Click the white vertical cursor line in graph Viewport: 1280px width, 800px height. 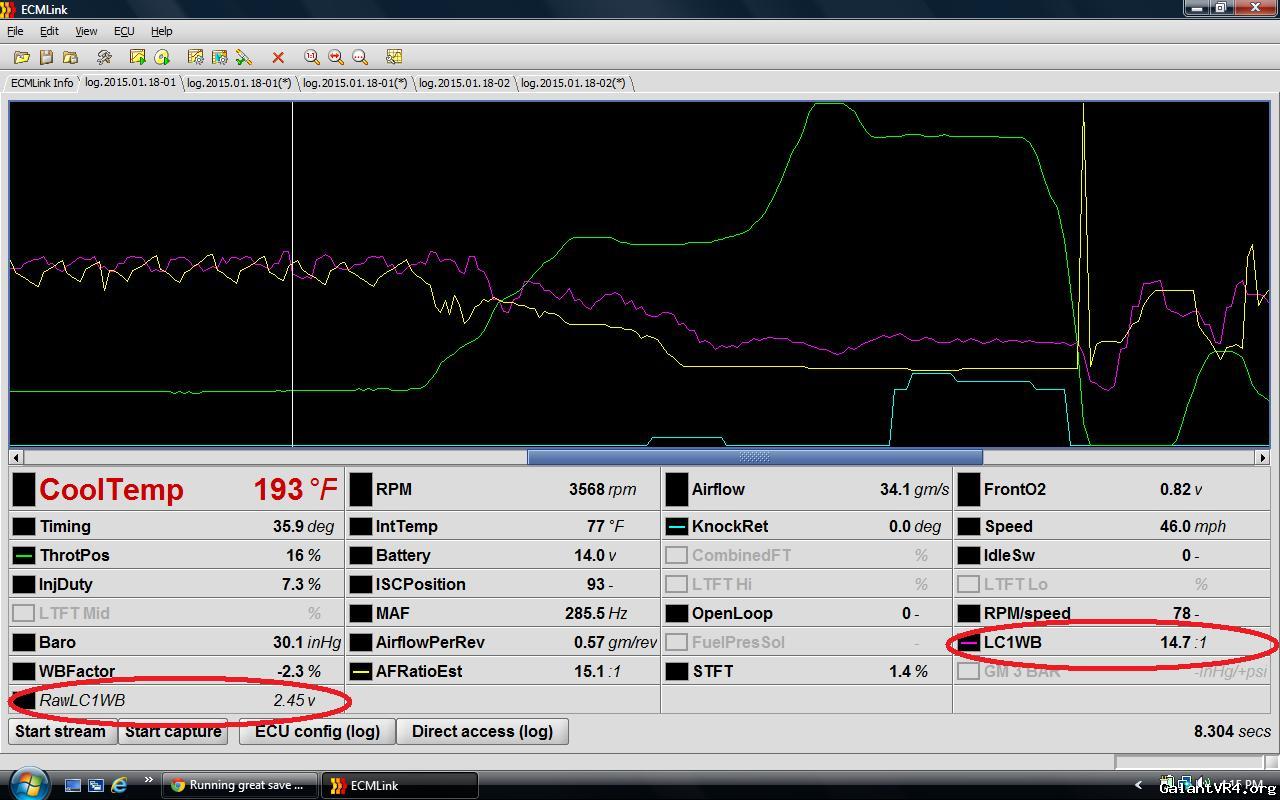[292, 275]
